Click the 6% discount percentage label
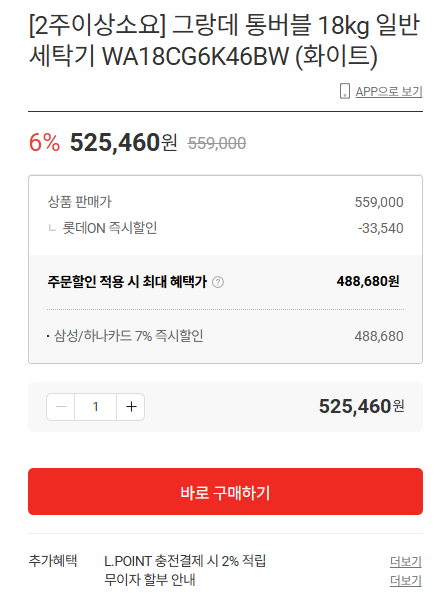This screenshot has width=437, height=600. (x=44, y=143)
